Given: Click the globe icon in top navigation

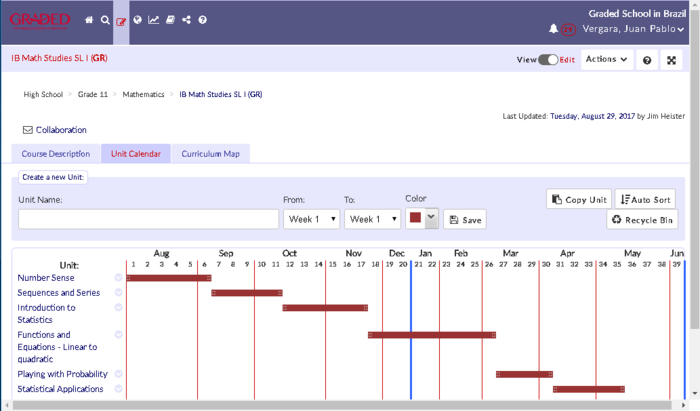Looking at the screenshot, I should point(137,20).
